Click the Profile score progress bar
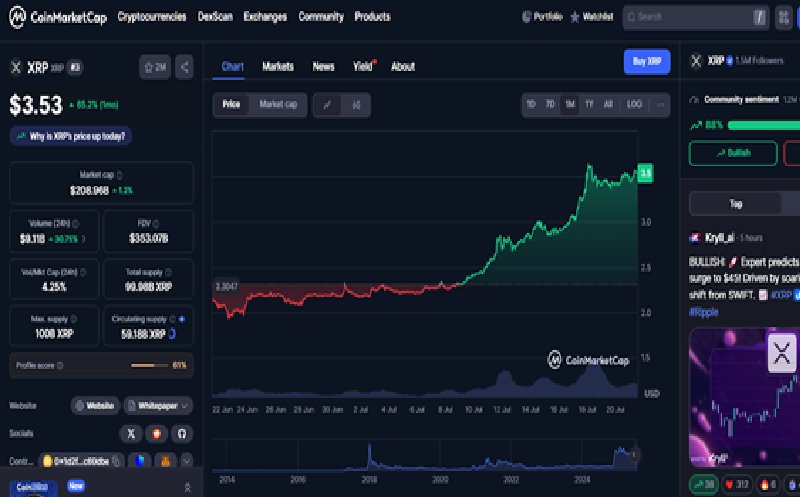This screenshot has height=497, width=800. 149,365
